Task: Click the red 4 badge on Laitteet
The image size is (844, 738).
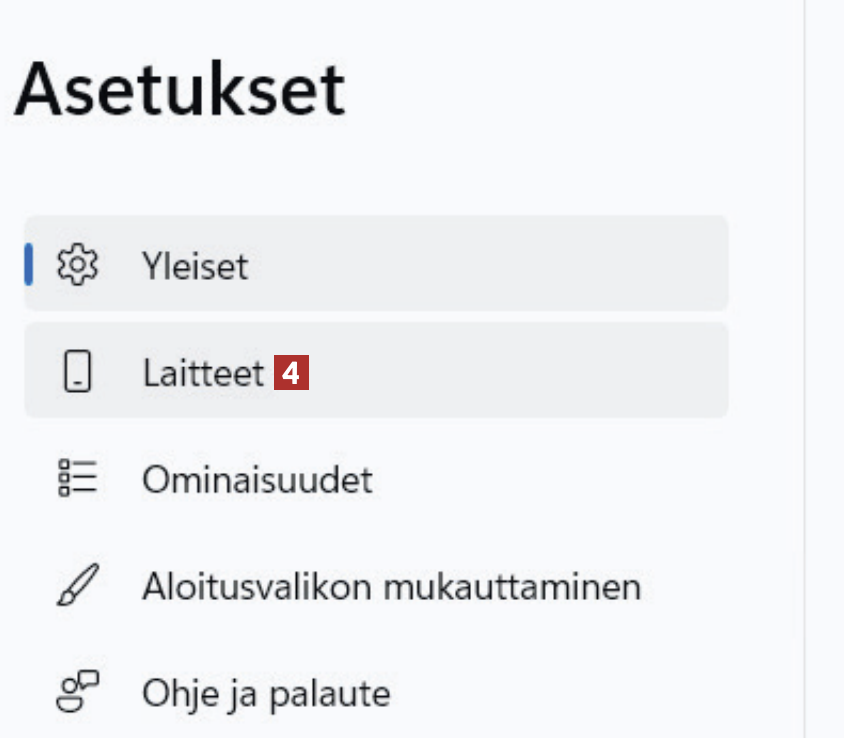Action: pyautogui.click(x=291, y=374)
